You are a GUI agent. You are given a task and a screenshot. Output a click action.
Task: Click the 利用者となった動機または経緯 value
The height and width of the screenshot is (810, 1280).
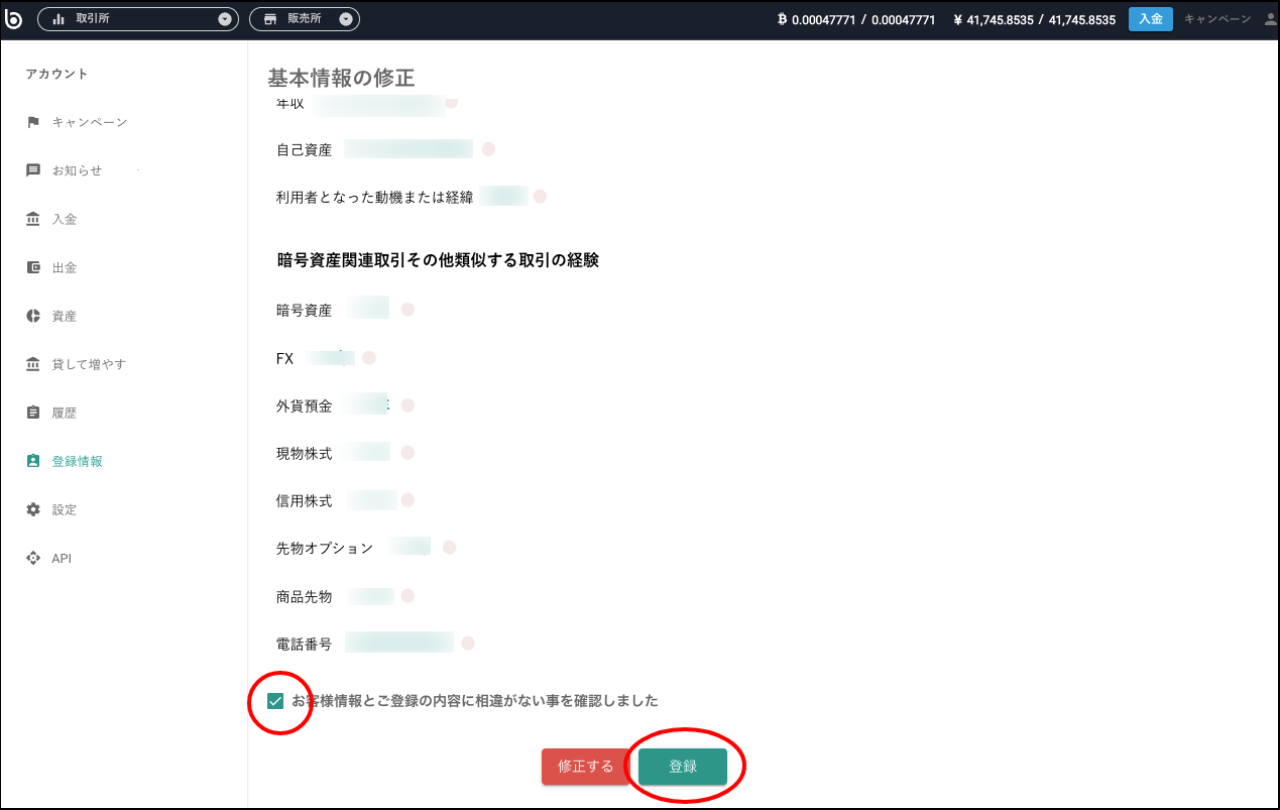pyautogui.click(x=504, y=196)
